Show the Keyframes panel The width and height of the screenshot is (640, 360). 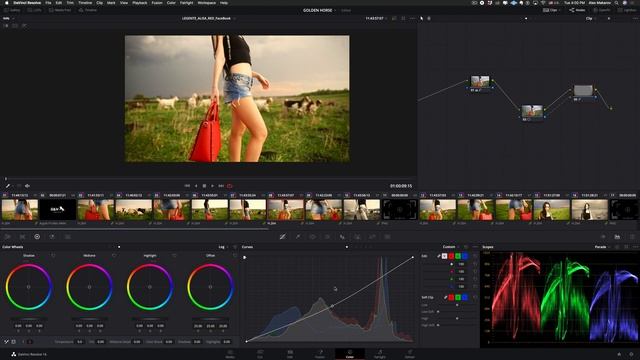pyautogui.click(x=603, y=237)
